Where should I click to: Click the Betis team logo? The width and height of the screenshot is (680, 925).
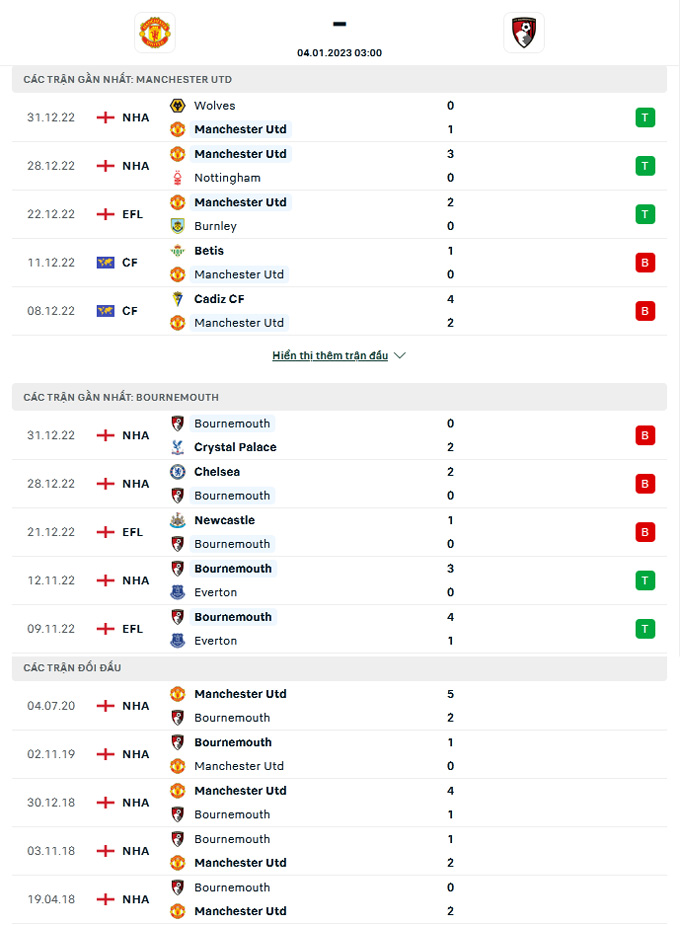(x=177, y=251)
